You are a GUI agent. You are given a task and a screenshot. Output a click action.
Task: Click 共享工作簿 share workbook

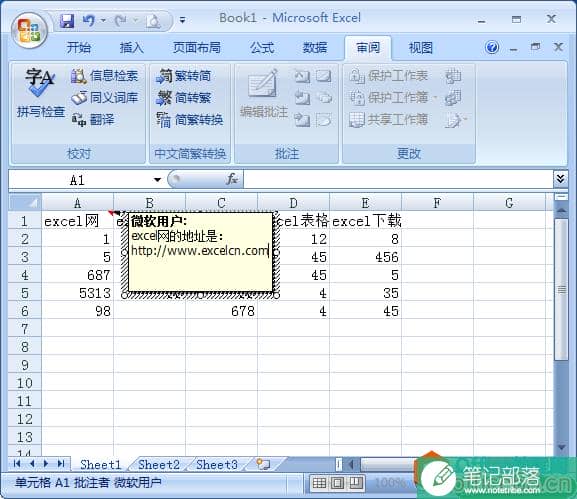pos(389,120)
